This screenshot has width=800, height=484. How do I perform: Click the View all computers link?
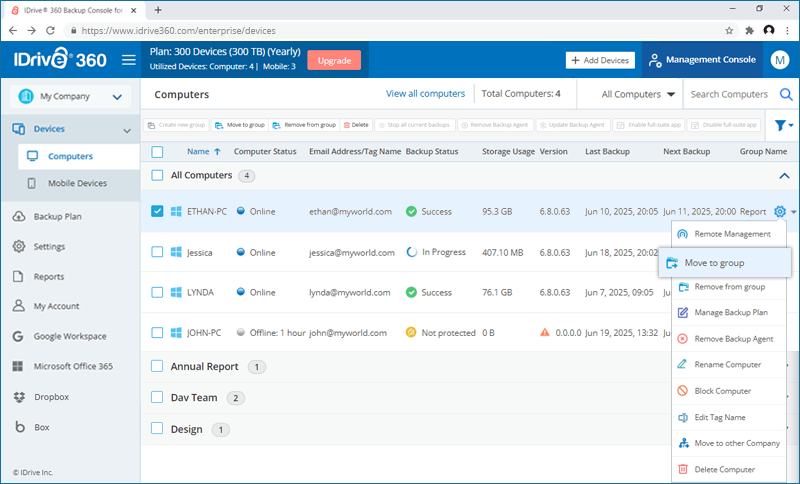click(425, 94)
